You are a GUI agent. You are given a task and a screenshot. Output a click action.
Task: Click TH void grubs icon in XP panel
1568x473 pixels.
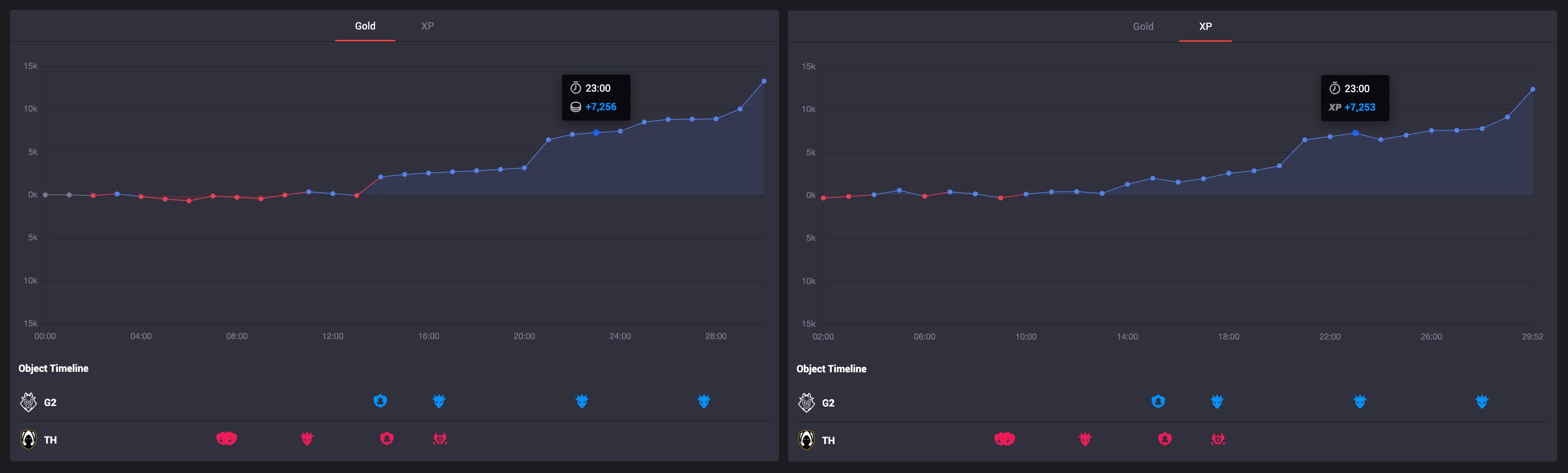coord(1005,439)
